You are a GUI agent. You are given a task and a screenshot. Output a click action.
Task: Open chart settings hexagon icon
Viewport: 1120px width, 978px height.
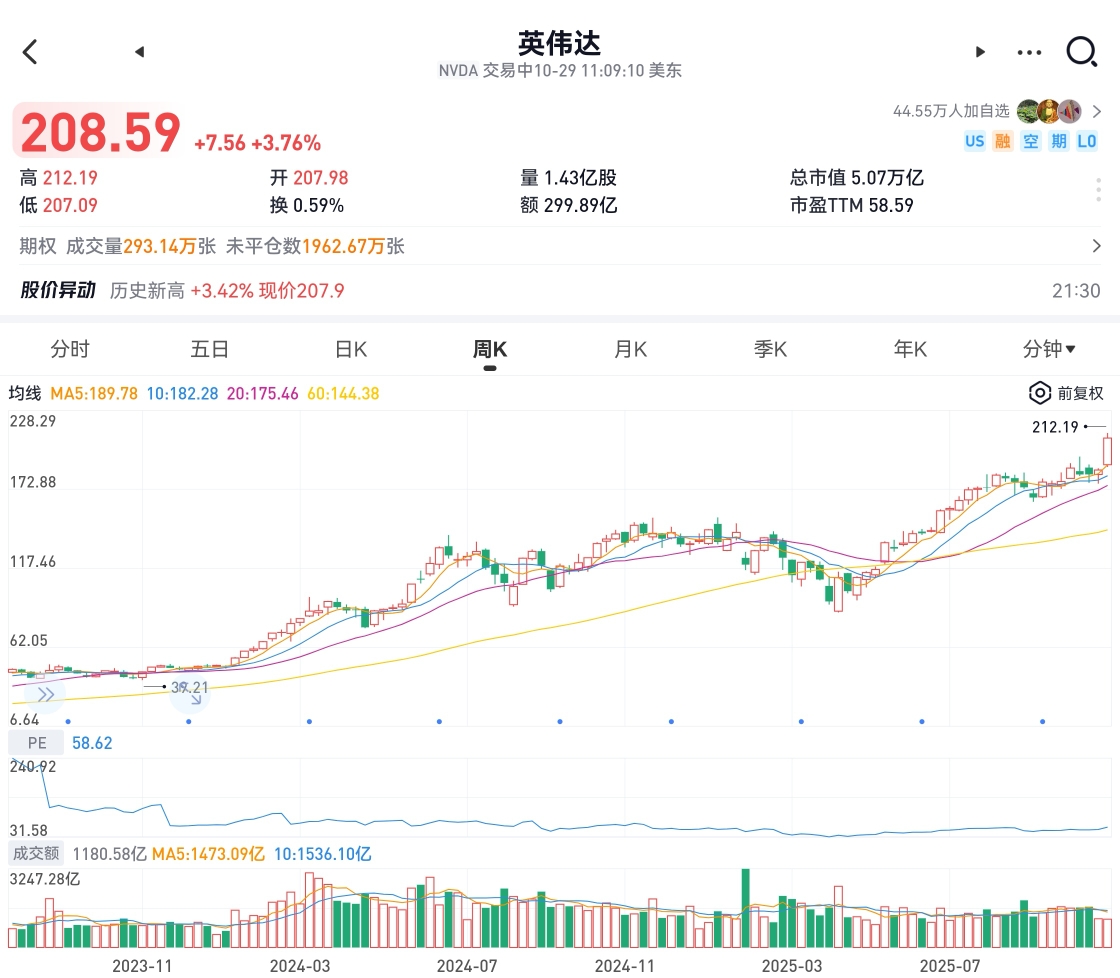1039,393
